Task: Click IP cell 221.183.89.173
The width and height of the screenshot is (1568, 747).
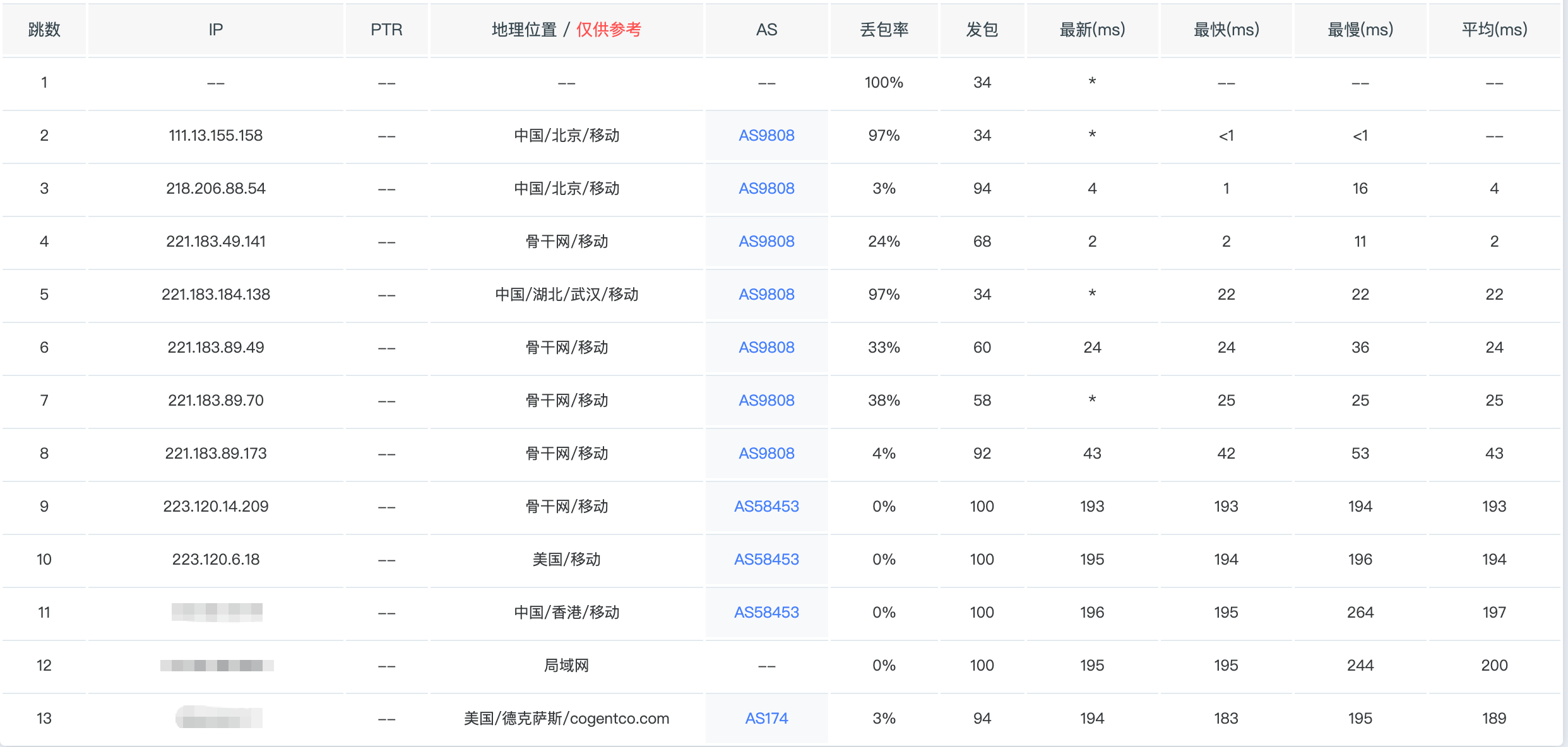Action: pos(215,454)
